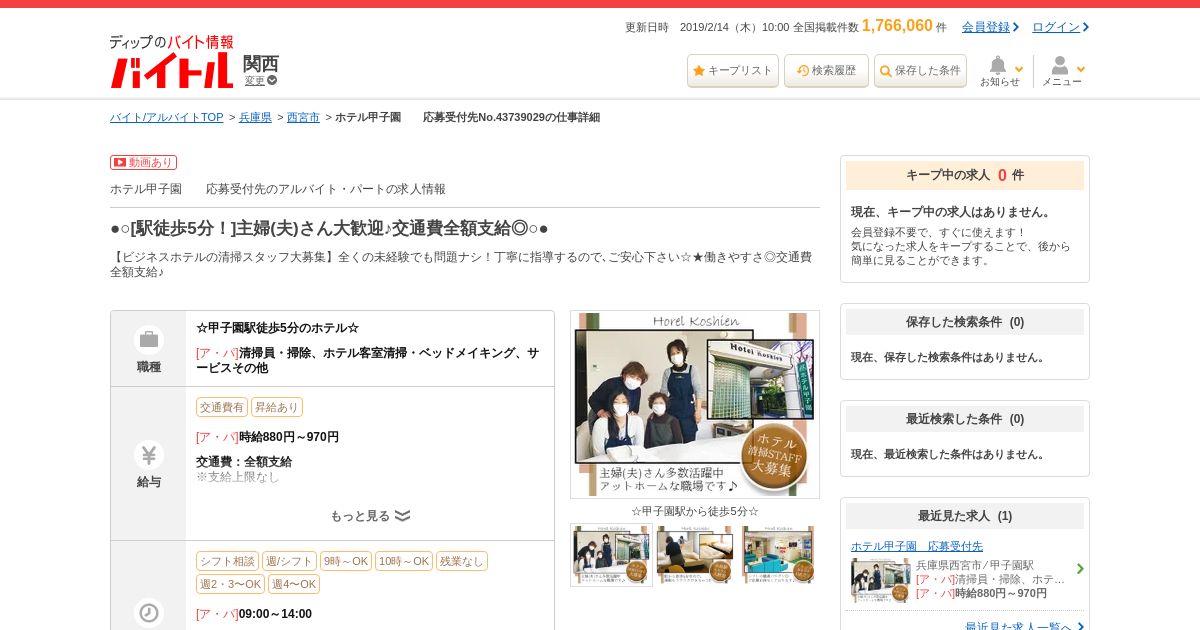Open the お知らせ bell notifications
The width and height of the screenshot is (1200, 630).
coord(1000,71)
